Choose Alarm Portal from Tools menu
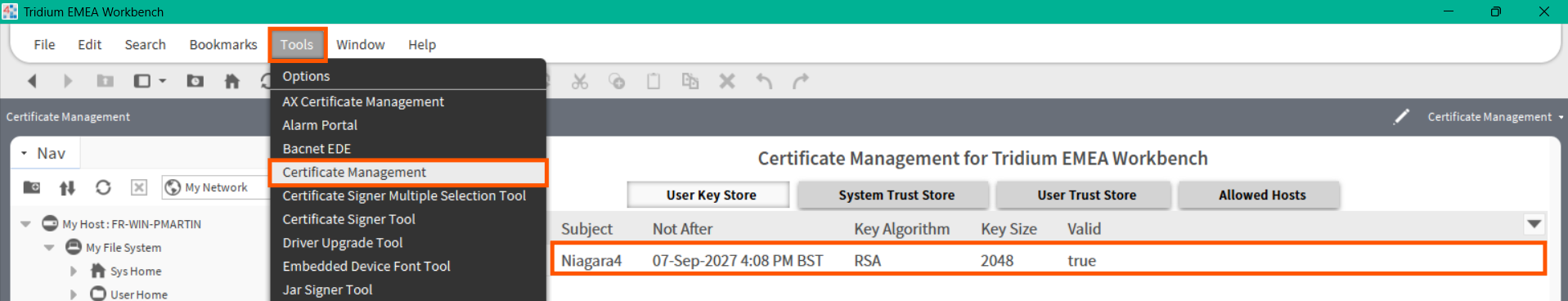Image resolution: width=1568 pixels, height=301 pixels. point(408,125)
